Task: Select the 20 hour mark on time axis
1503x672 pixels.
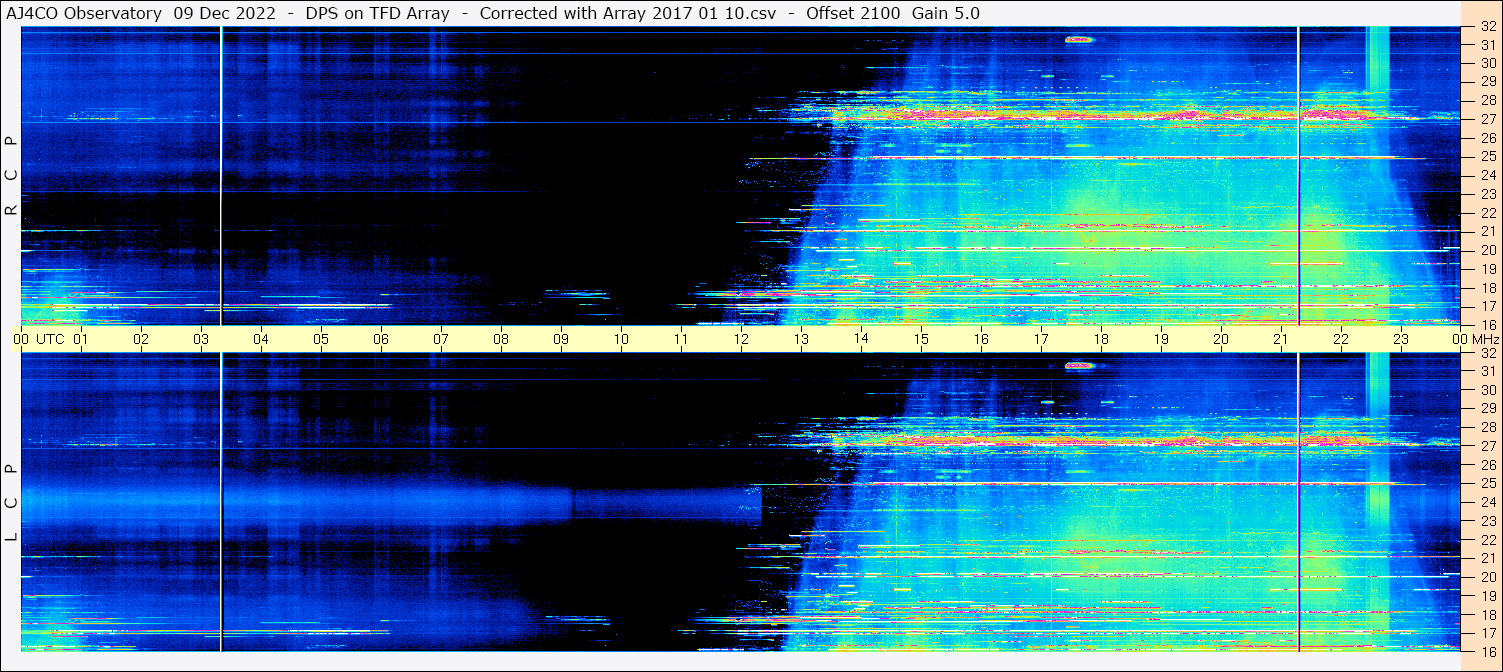Action: [x=1221, y=339]
